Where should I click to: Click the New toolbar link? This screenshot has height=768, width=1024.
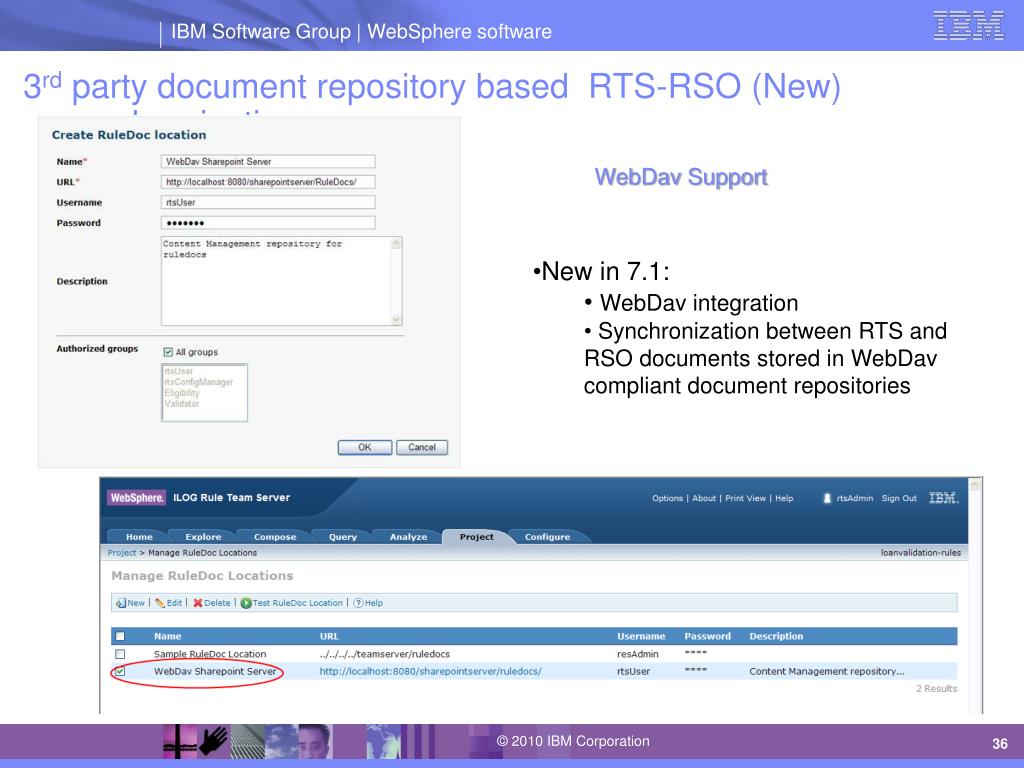(136, 603)
